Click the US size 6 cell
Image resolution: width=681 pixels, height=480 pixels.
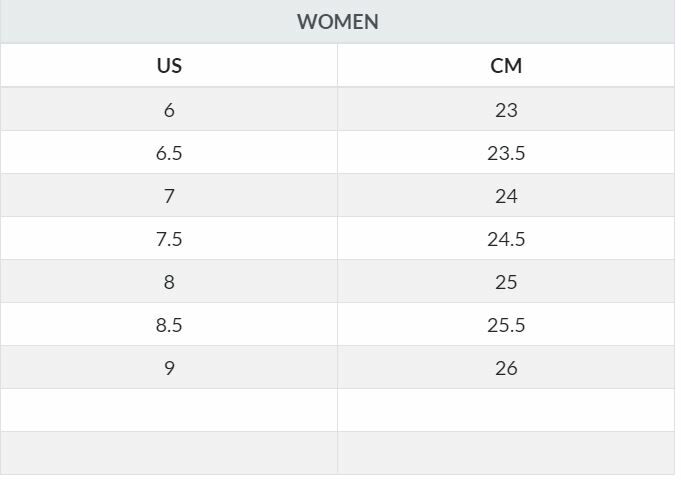169,109
